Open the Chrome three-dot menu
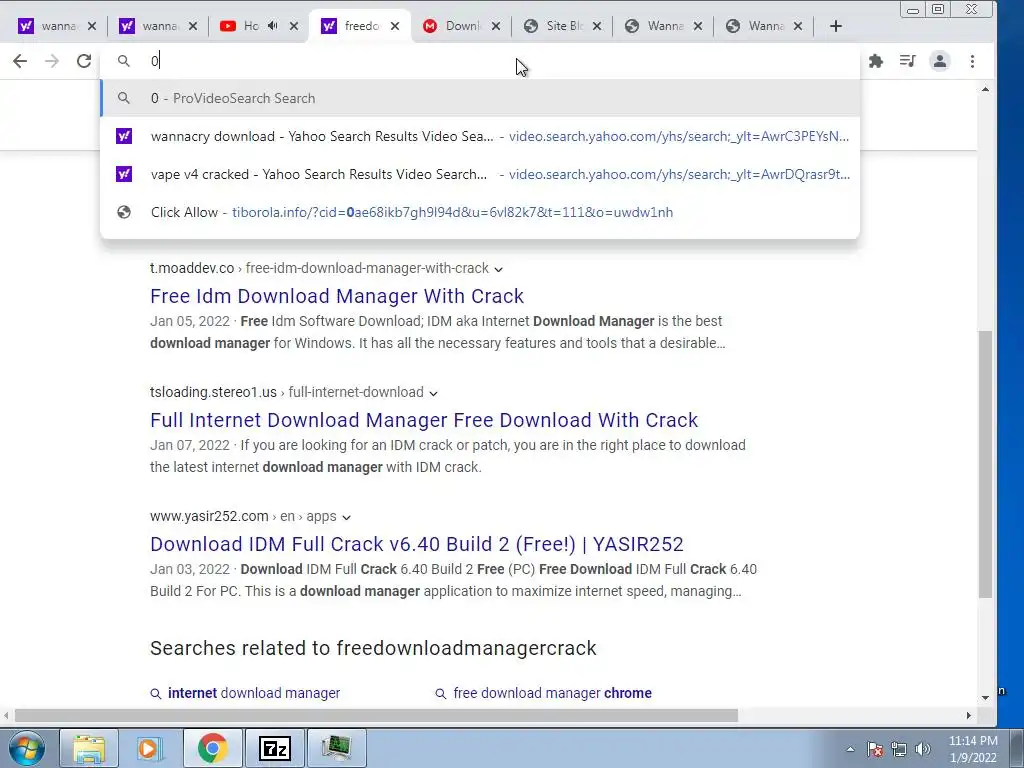Image resolution: width=1024 pixels, height=768 pixels. click(x=972, y=61)
